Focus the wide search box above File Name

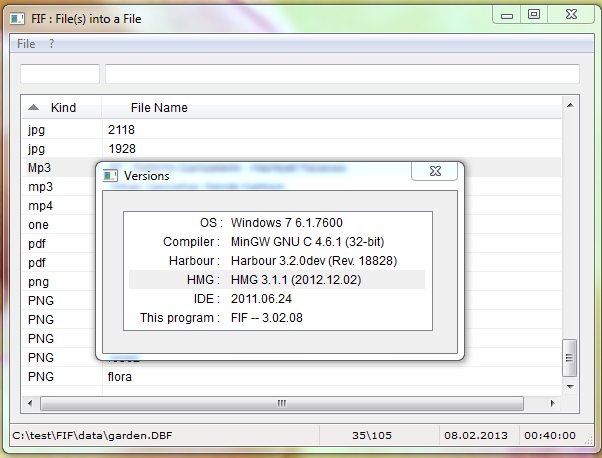[342, 74]
